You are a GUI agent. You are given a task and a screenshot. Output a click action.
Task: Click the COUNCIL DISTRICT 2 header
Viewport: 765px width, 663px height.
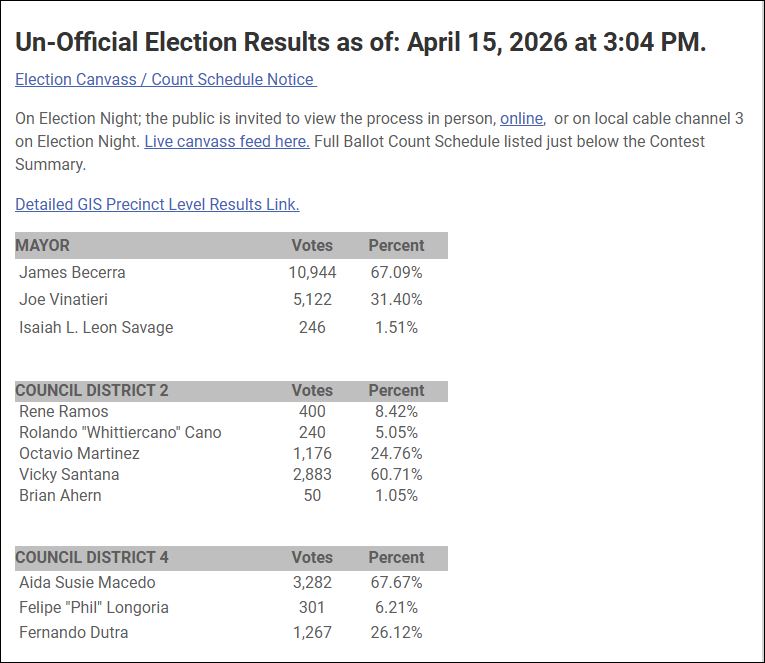92,390
